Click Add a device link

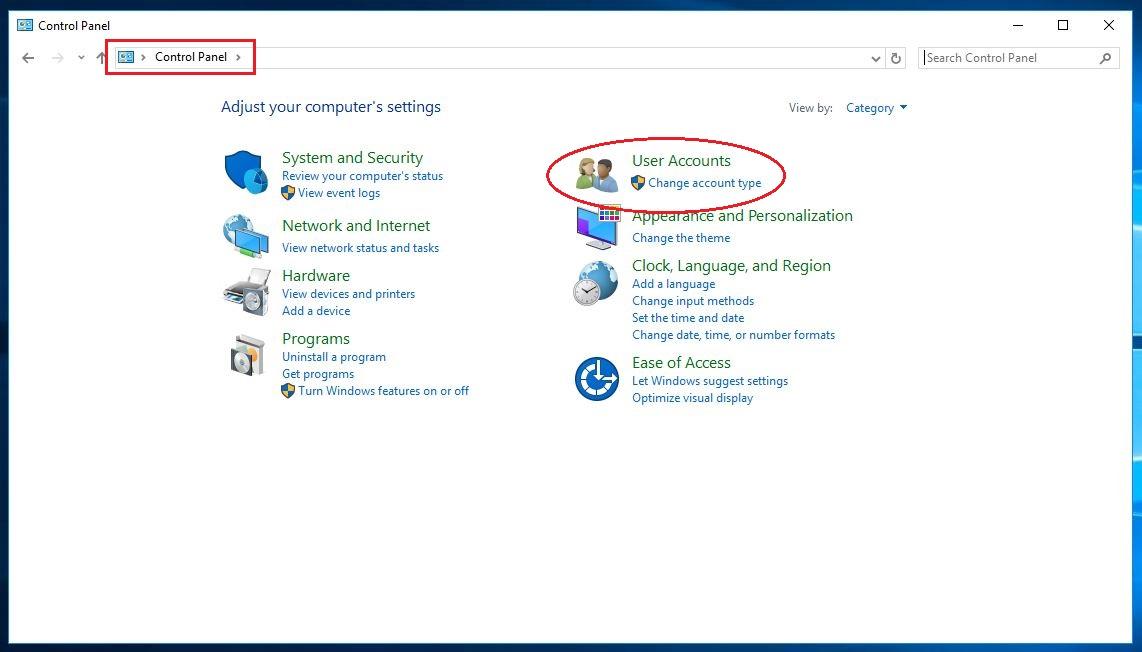[316, 310]
